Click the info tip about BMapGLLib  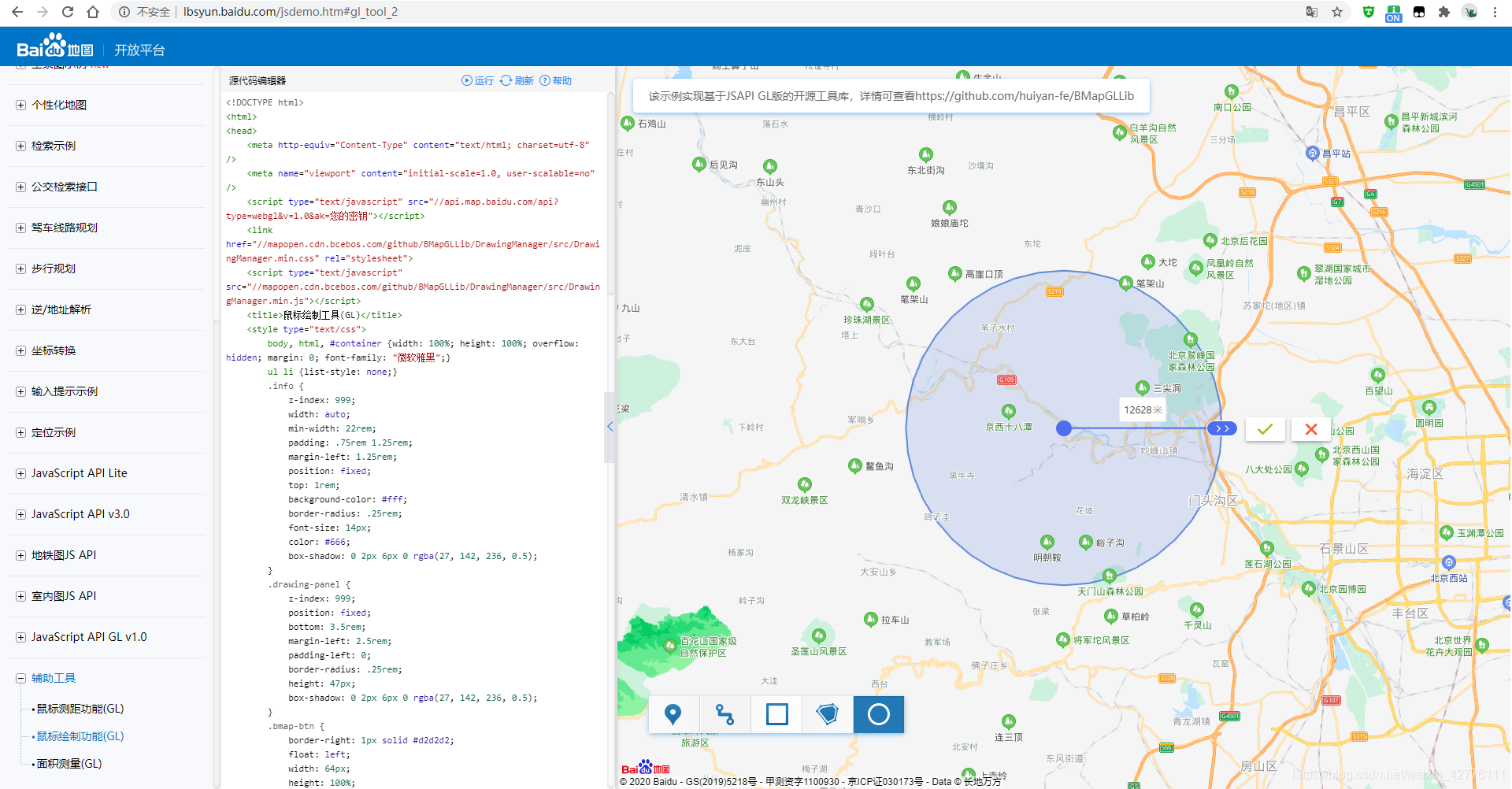click(x=891, y=96)
